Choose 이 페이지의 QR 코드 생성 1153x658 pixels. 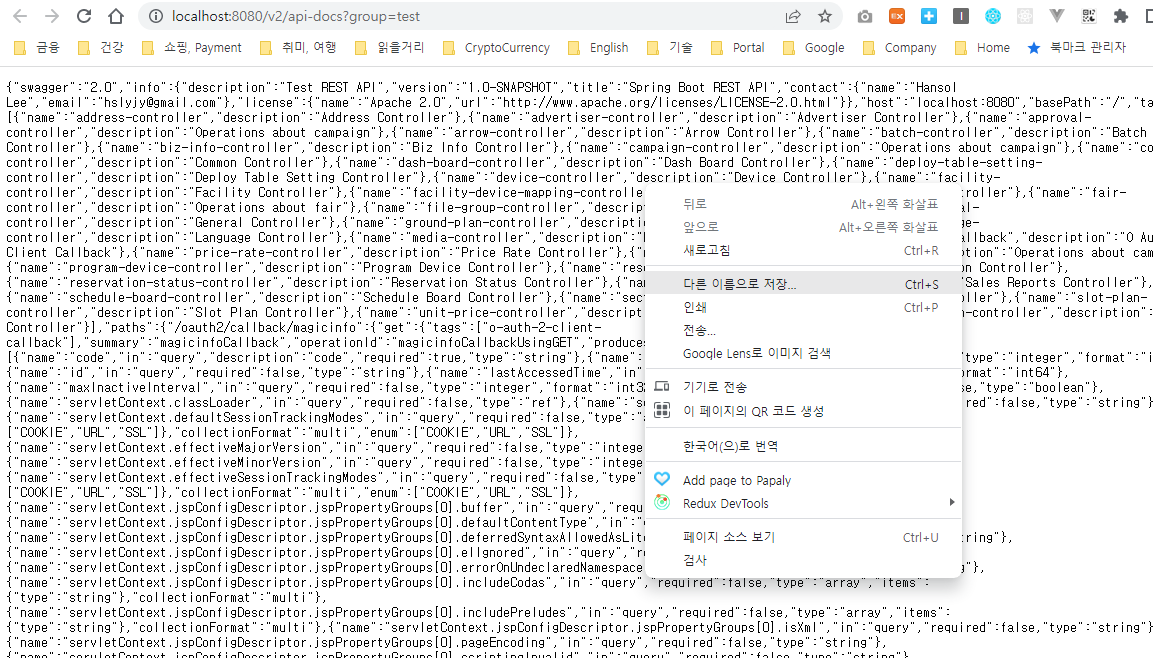803,410
